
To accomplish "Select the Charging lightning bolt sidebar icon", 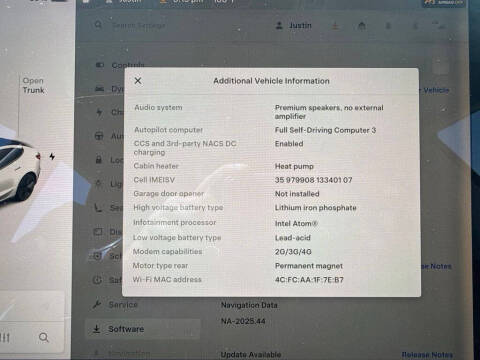I will point(99,112).
